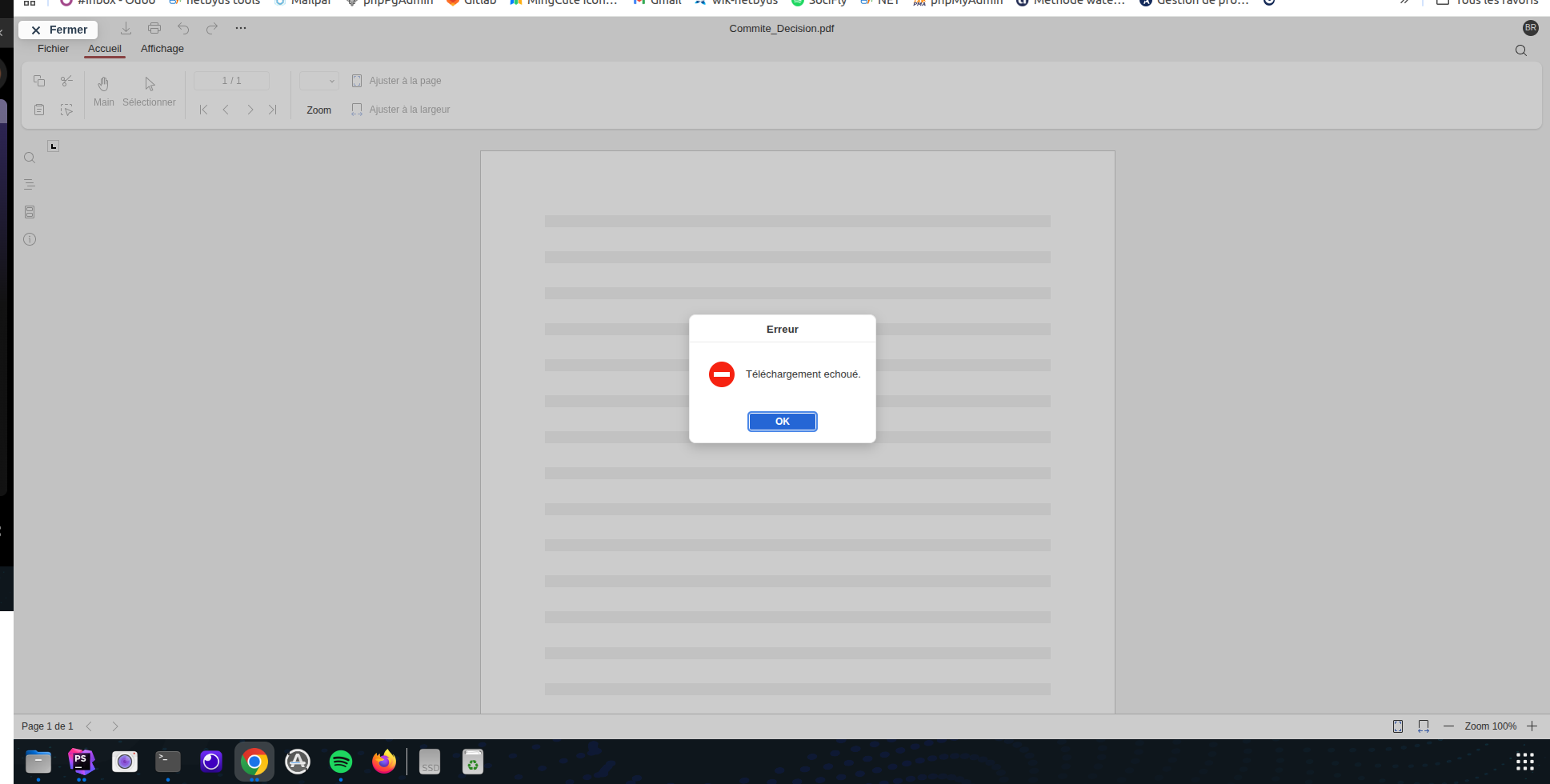
Task: Toggle fit-to-page icon in status bar
Action: pos(1398,726)
